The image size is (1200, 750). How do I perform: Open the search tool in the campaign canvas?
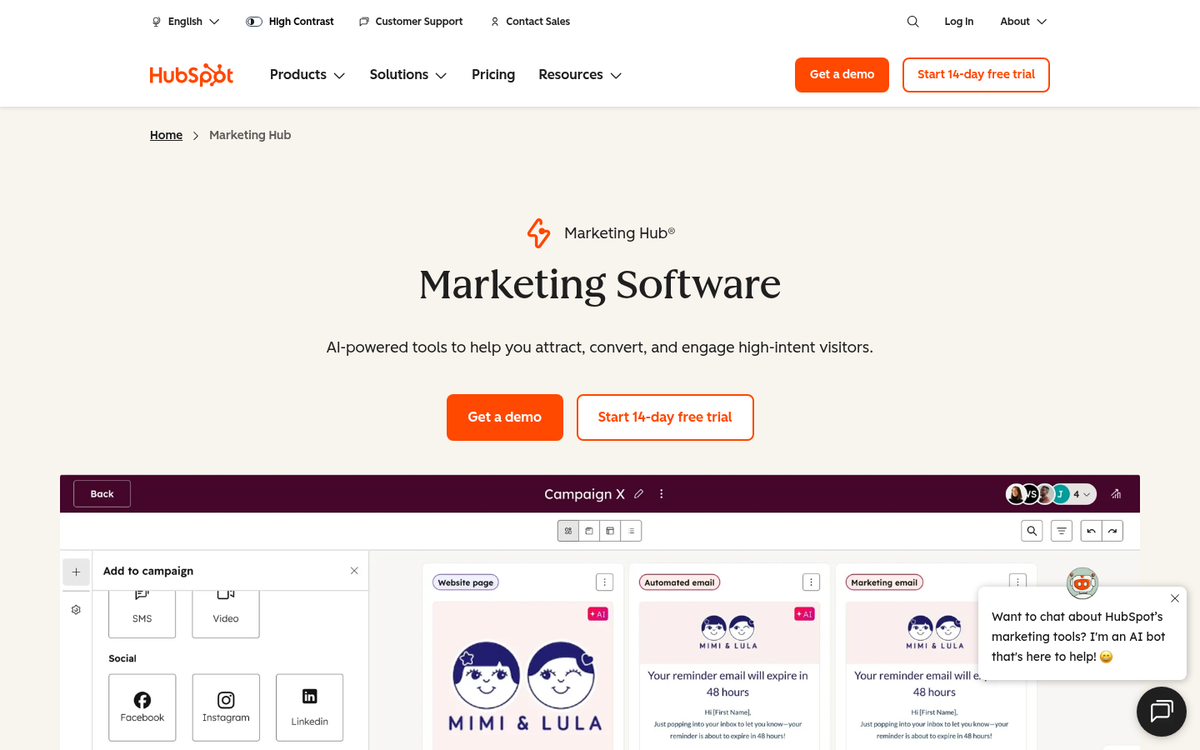[1031, 530]
